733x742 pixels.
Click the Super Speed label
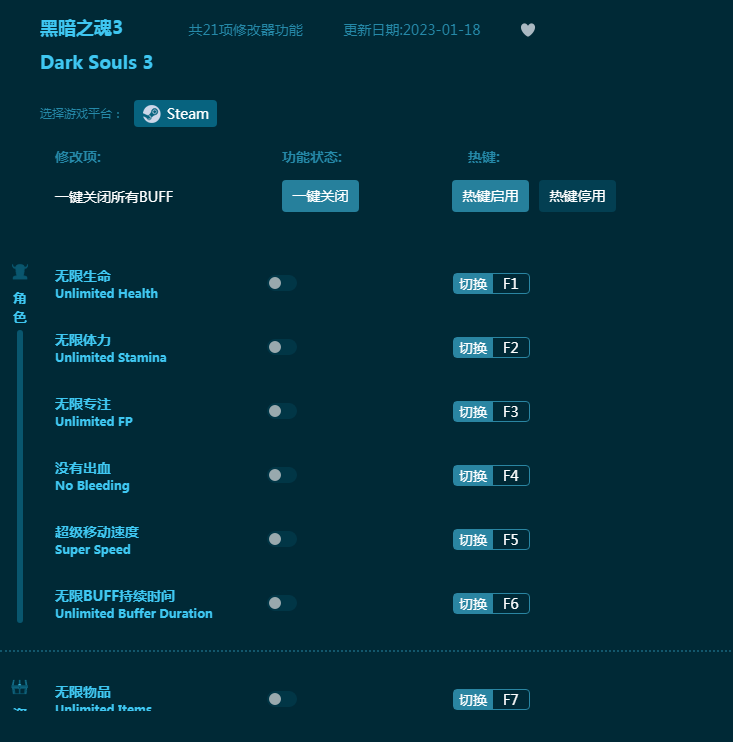(93, 550)
